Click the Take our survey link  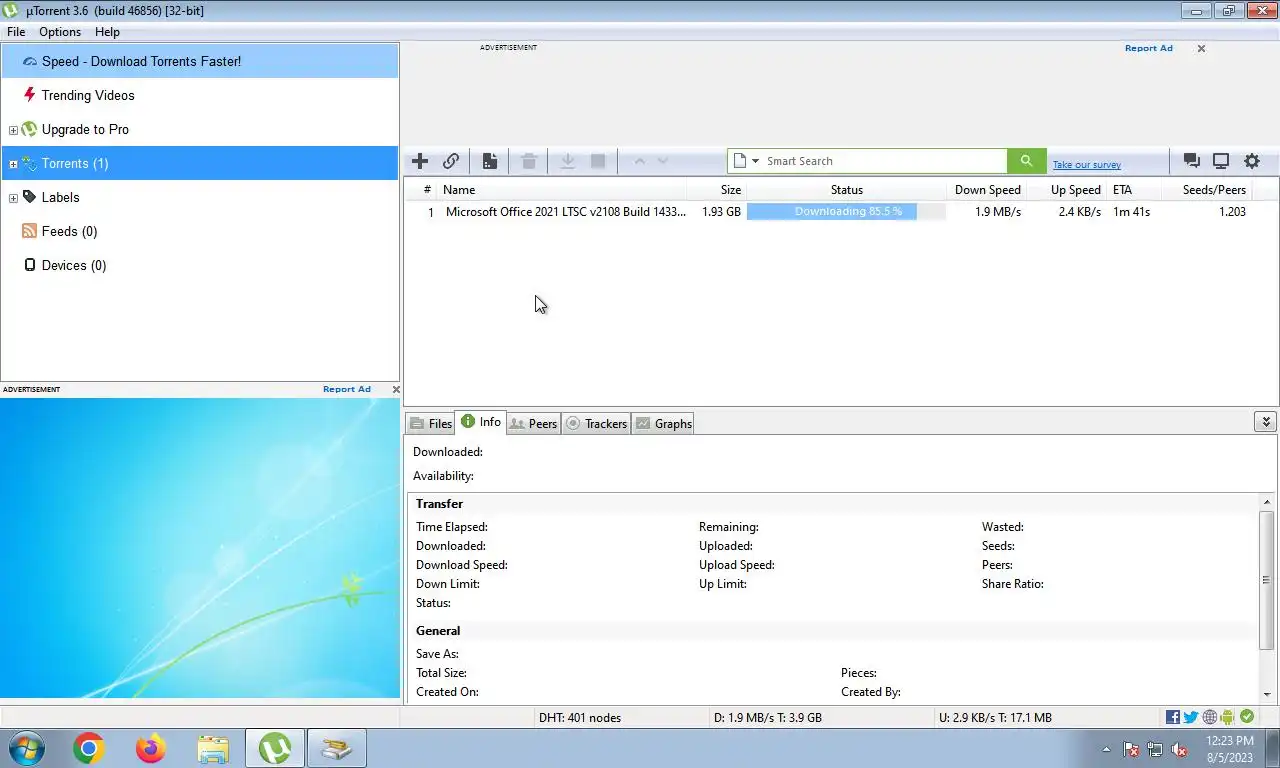pos(1087,165)
